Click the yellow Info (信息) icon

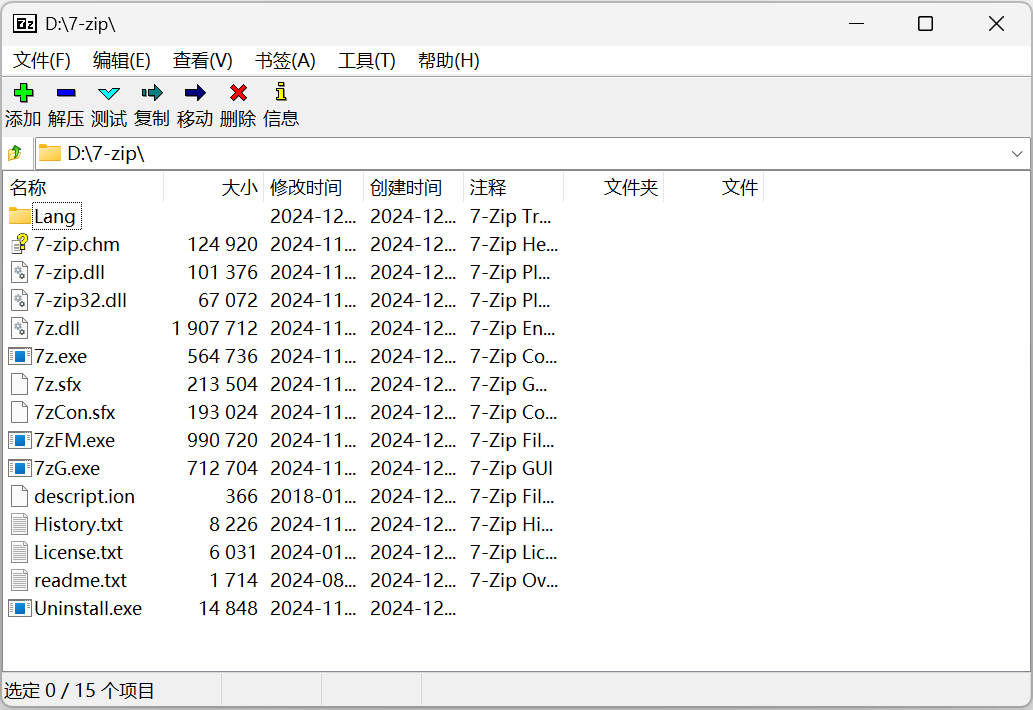(x=281, y=92)
